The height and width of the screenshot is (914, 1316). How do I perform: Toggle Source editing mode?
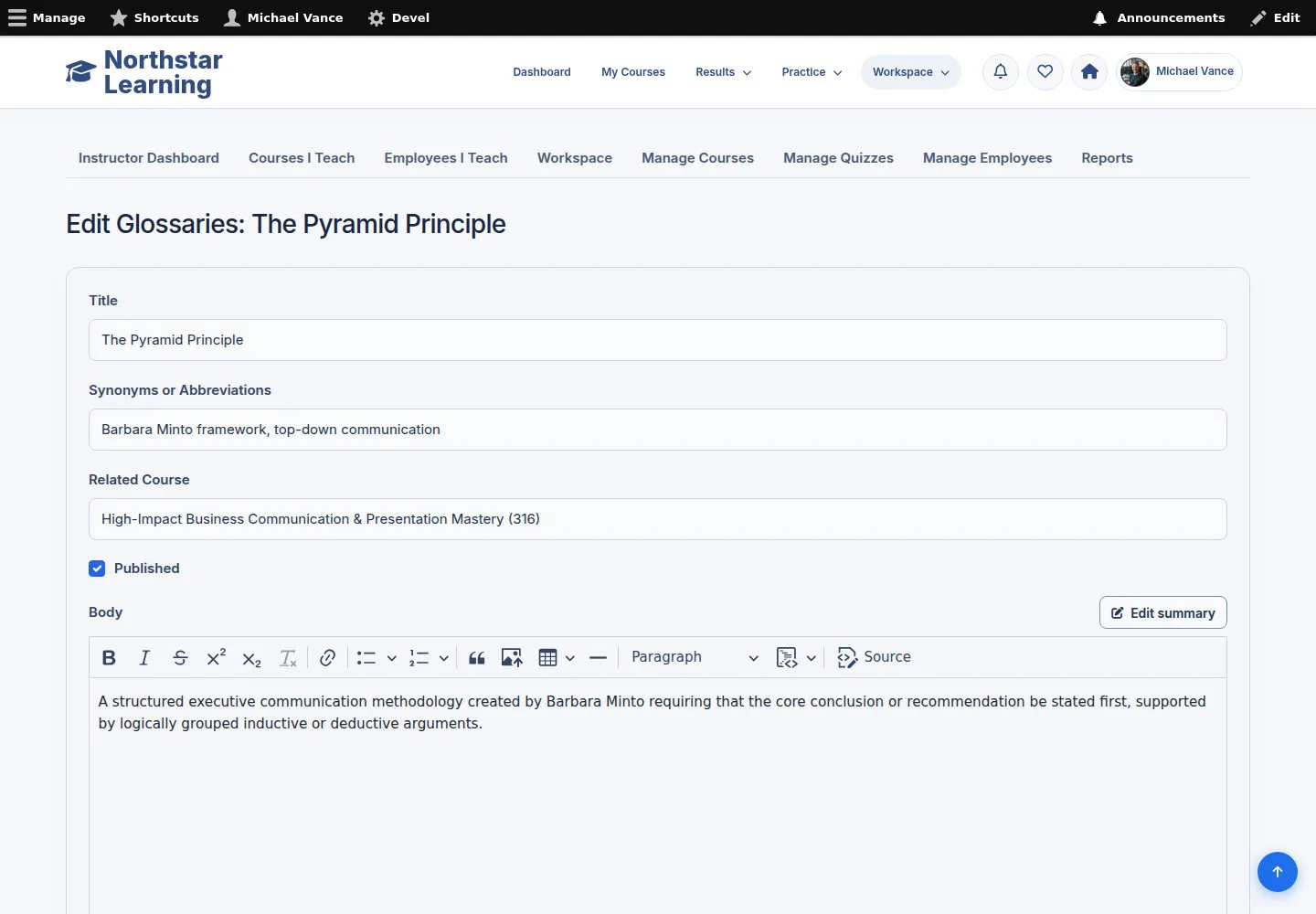pos(874,657)
